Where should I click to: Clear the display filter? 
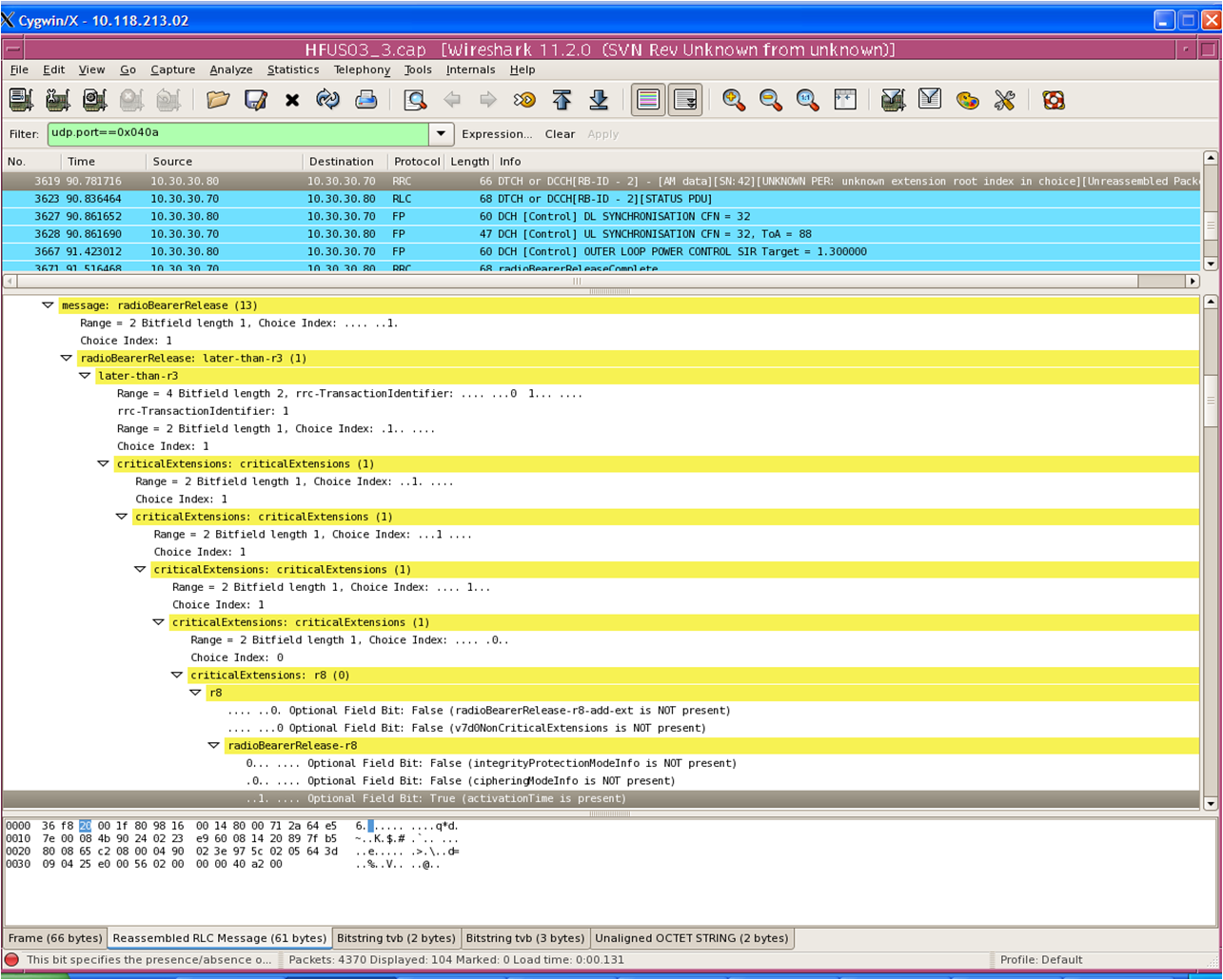(x=560, y=134)
